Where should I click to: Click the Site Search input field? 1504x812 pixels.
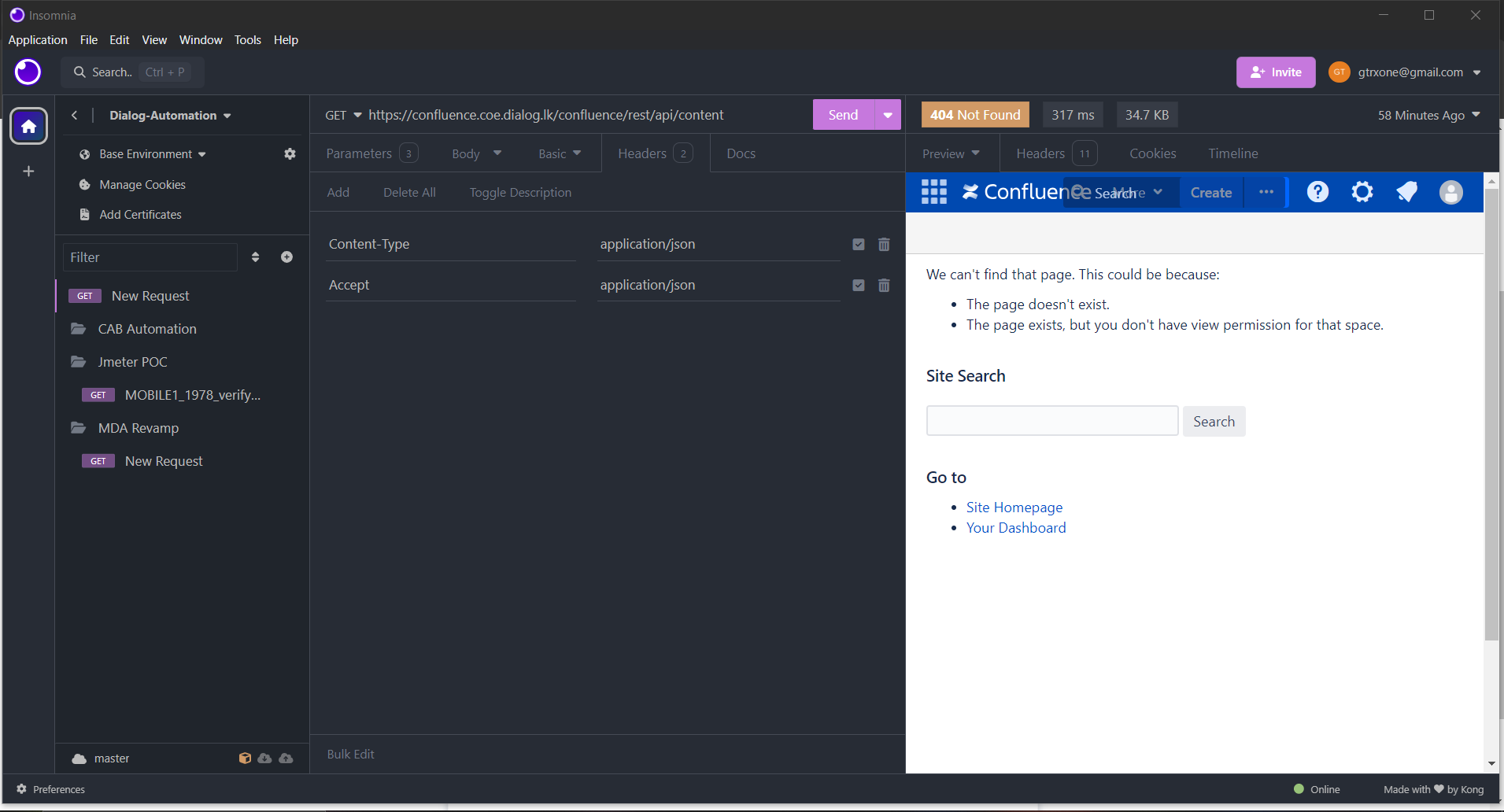pos(1052,421)
